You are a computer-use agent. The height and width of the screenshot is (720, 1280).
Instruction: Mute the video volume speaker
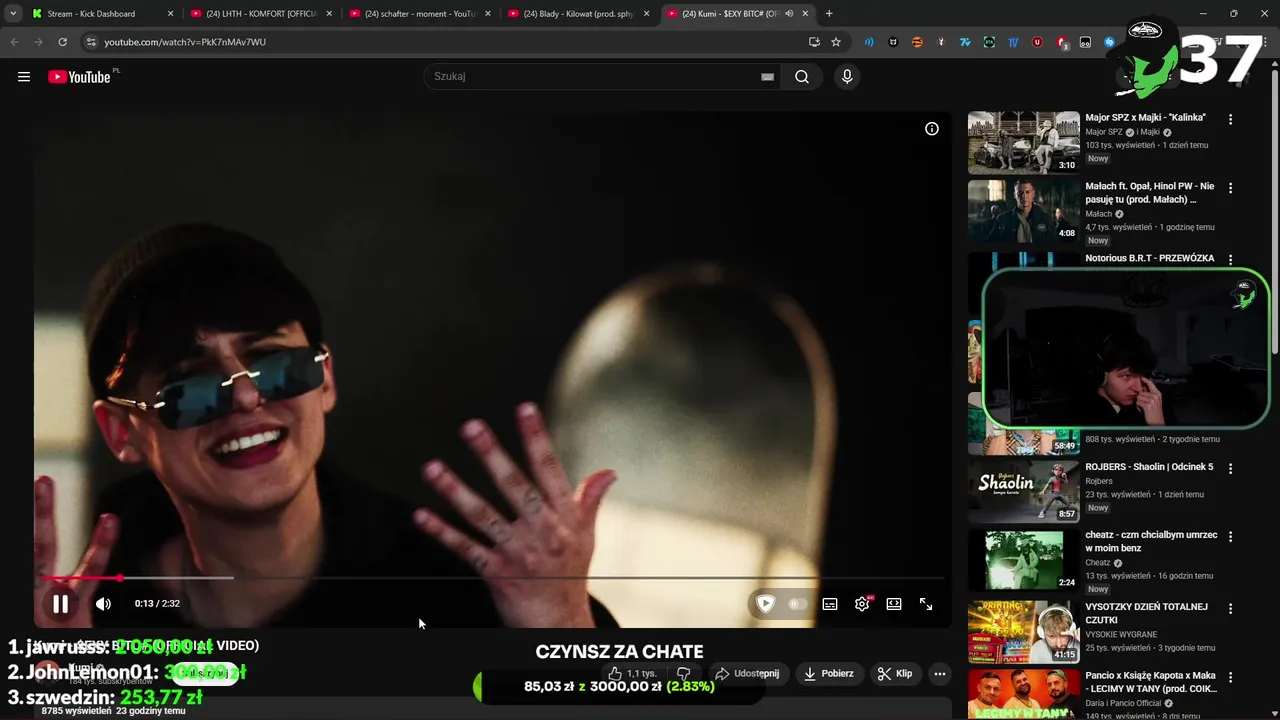coord(103,604)
